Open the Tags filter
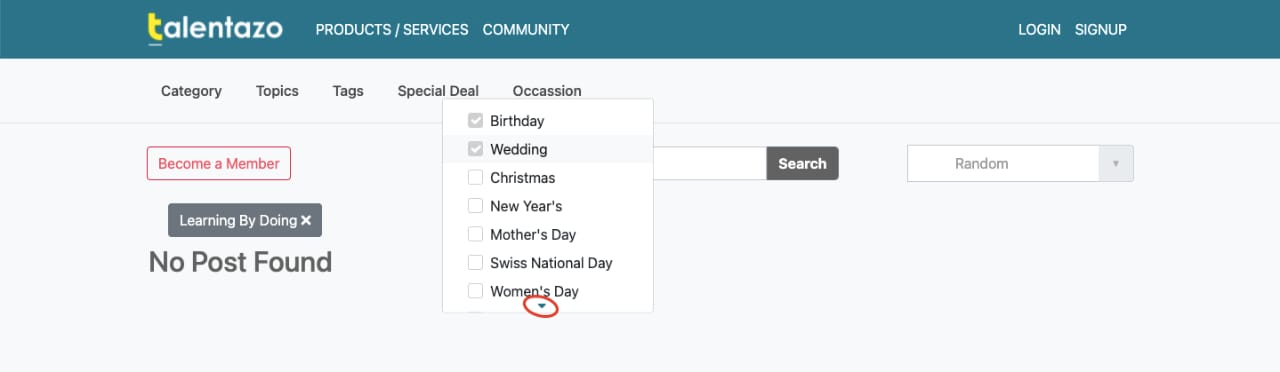1280x372 pixels. tap(348, 91)
